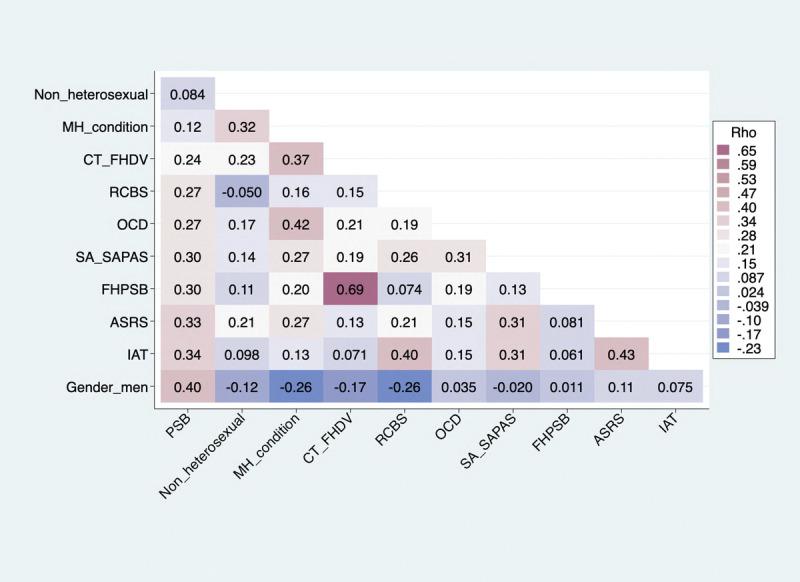The image size is (800, 582).
Task: Pick the .40 legend color swatch
Action: coord(726,208)
